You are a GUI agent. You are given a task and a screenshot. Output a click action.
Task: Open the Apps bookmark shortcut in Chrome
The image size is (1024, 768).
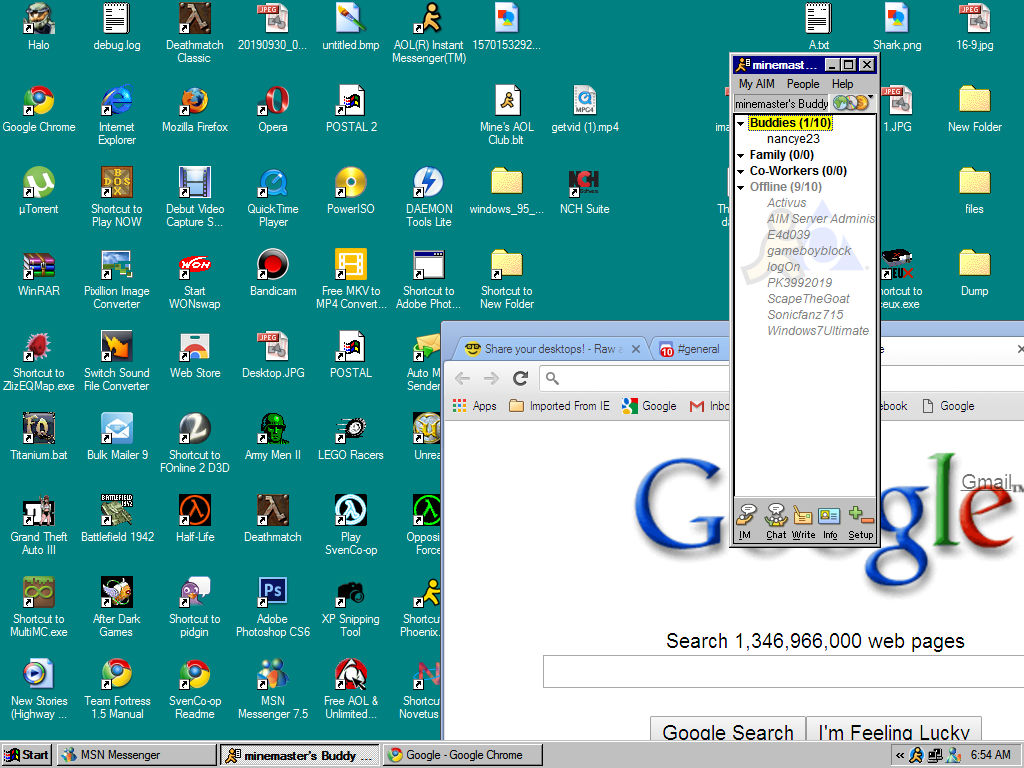click(474, 406)
